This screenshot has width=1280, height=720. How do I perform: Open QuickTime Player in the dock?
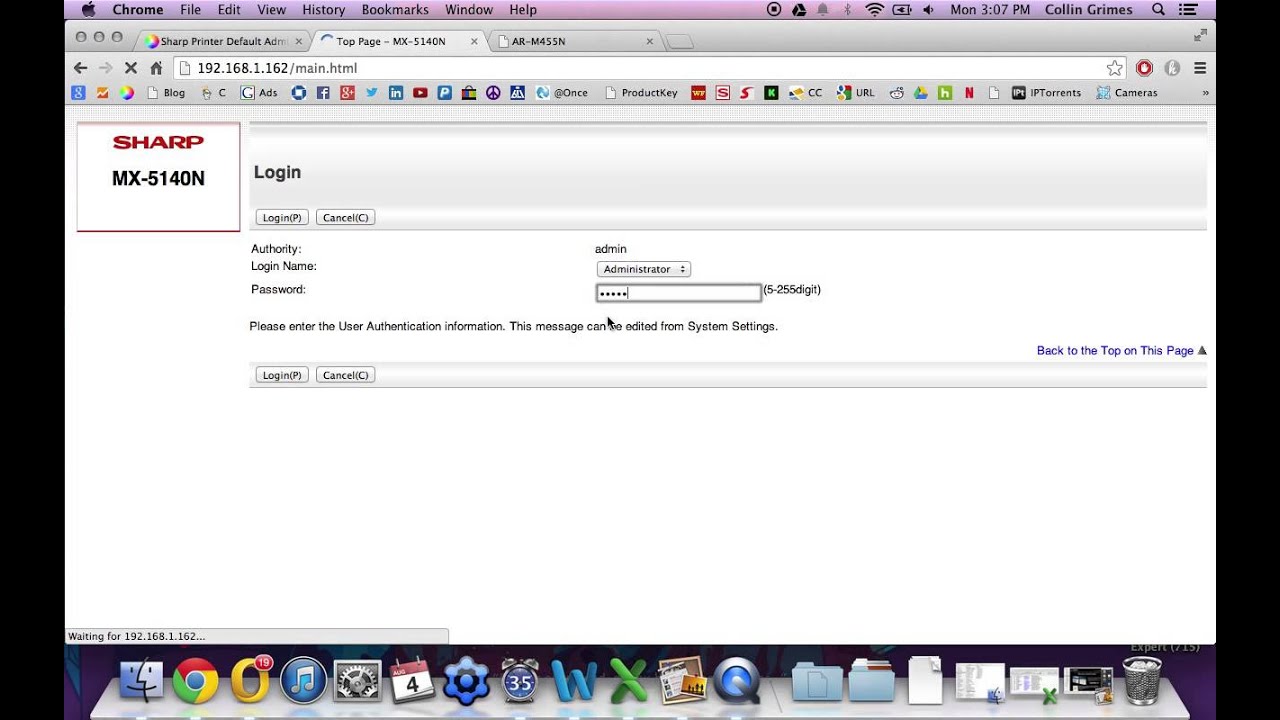pos(737,682)
